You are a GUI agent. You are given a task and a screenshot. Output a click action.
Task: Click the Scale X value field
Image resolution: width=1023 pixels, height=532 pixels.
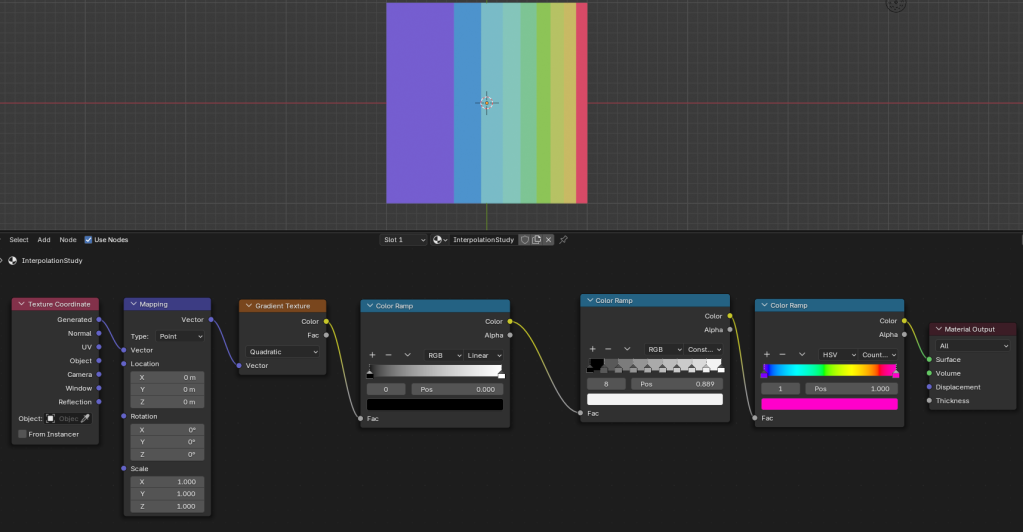[x=166, y=482]
